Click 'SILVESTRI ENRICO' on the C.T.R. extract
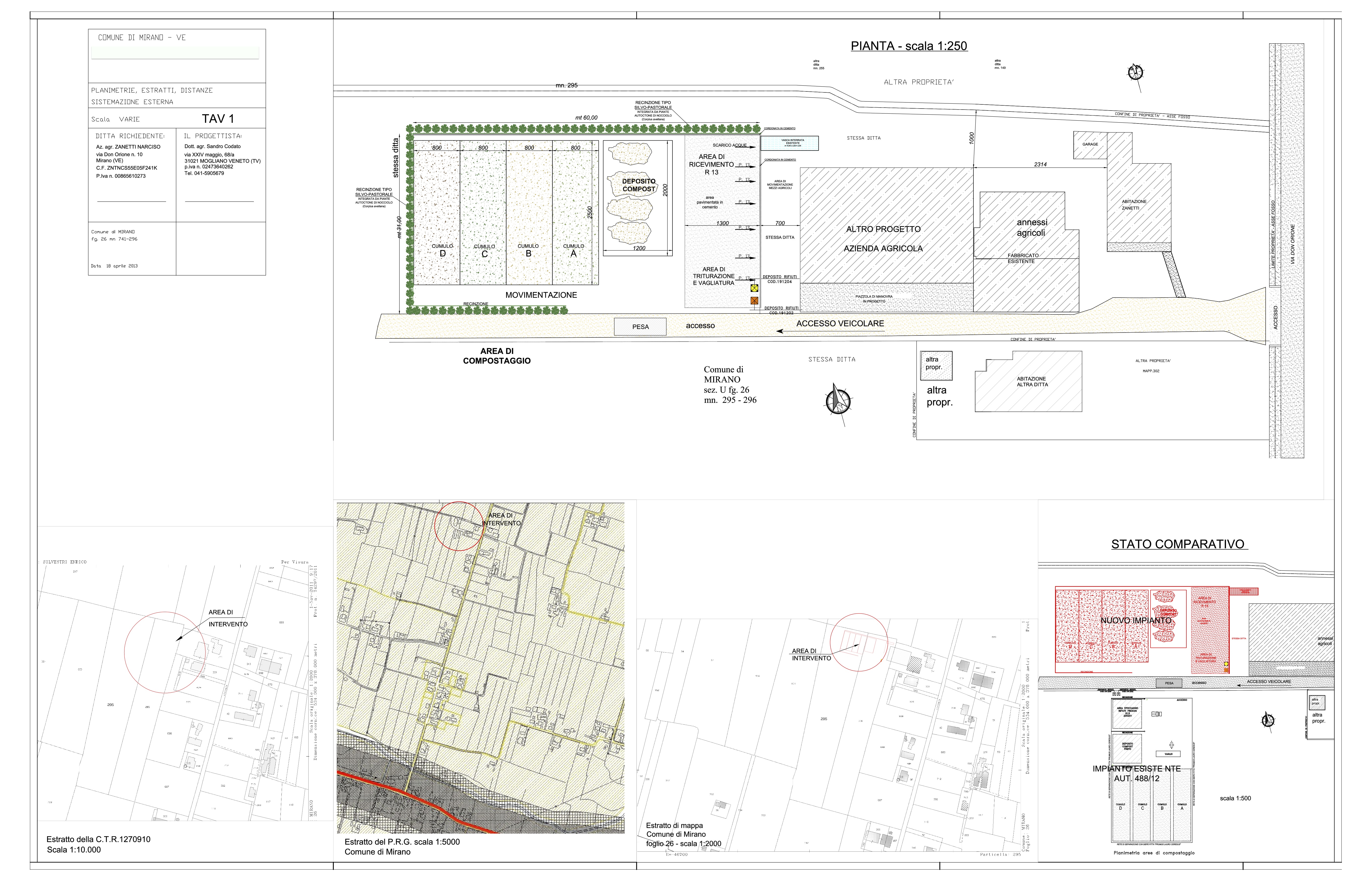The image size is (1372, 881). [65, 562]
